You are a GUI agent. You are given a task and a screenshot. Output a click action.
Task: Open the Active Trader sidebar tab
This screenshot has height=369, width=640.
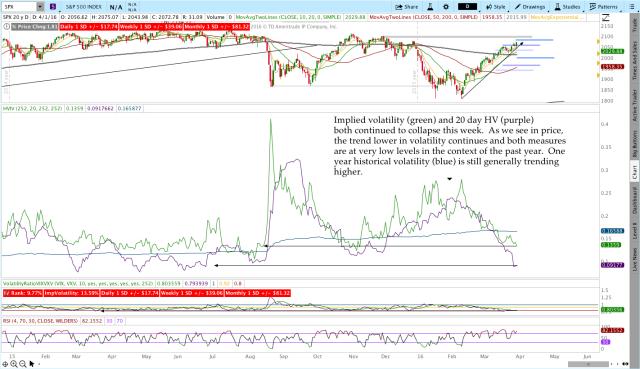635,105
